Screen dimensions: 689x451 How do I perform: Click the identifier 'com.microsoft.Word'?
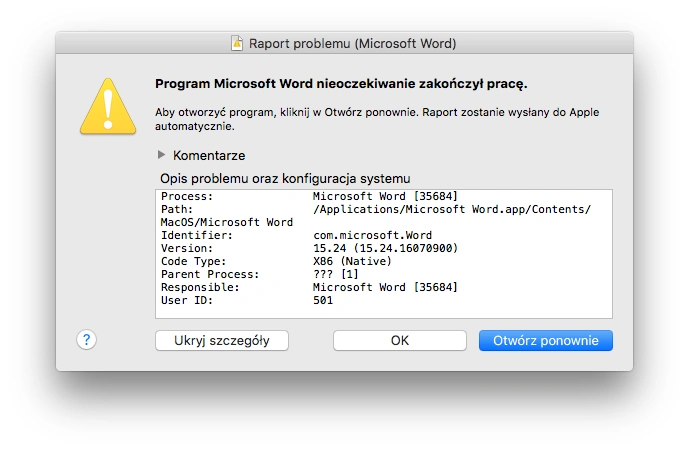click(x=373, y=235)
